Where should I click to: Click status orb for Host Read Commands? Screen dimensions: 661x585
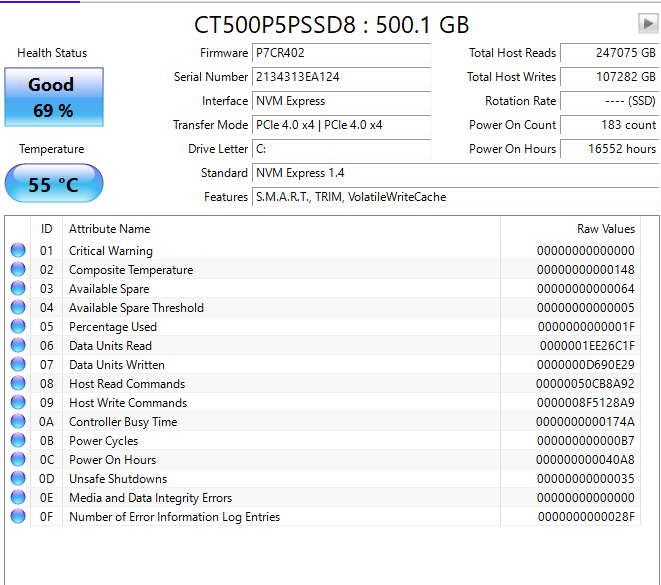[x=18, y=383]
